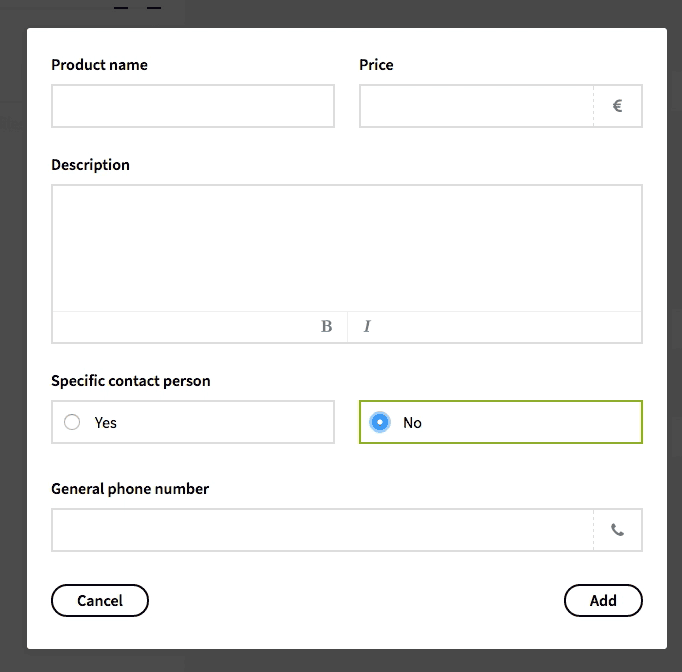Focus the Product name input field
This screenshot has height=672, width=682.
coord(193,106)
